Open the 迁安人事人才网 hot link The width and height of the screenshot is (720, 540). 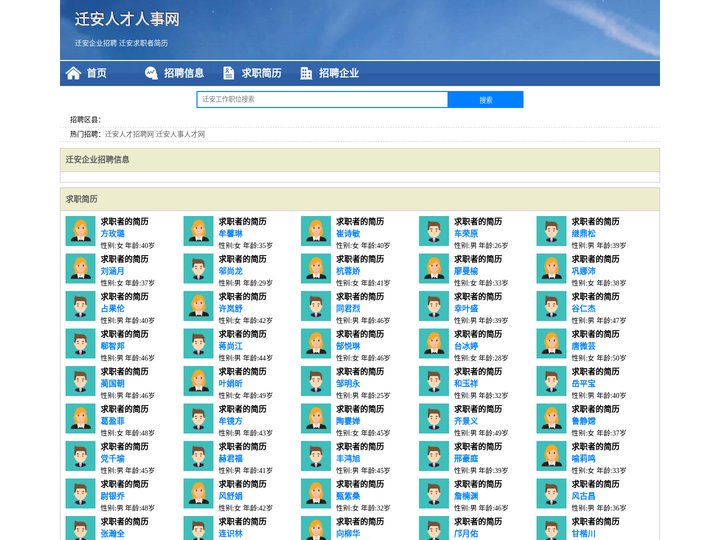[180, 134]
